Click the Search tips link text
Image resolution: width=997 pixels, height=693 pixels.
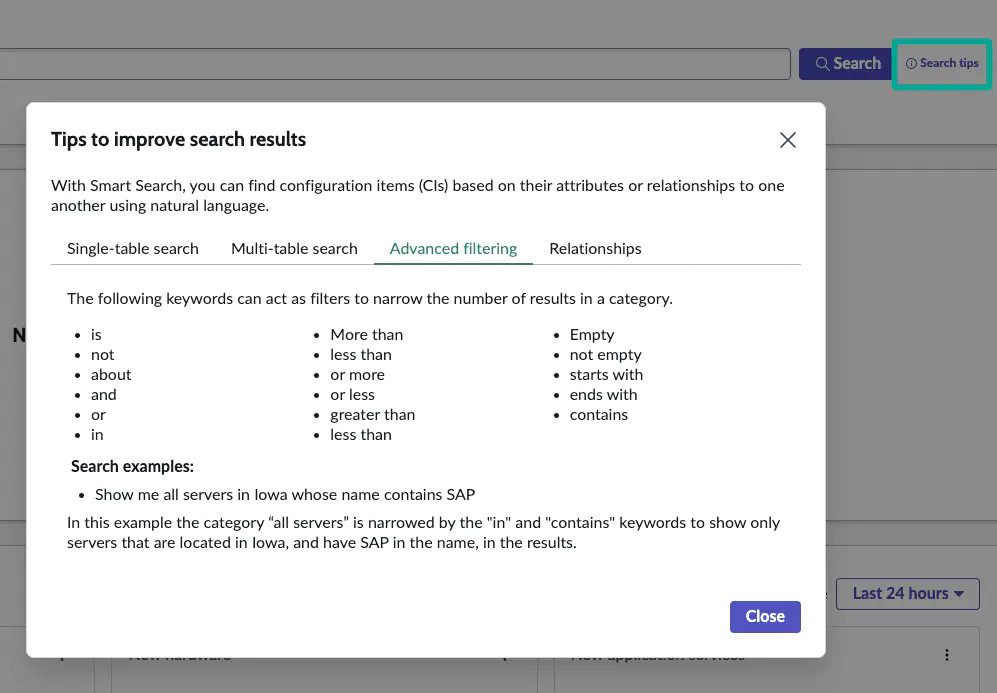(949, 64)
